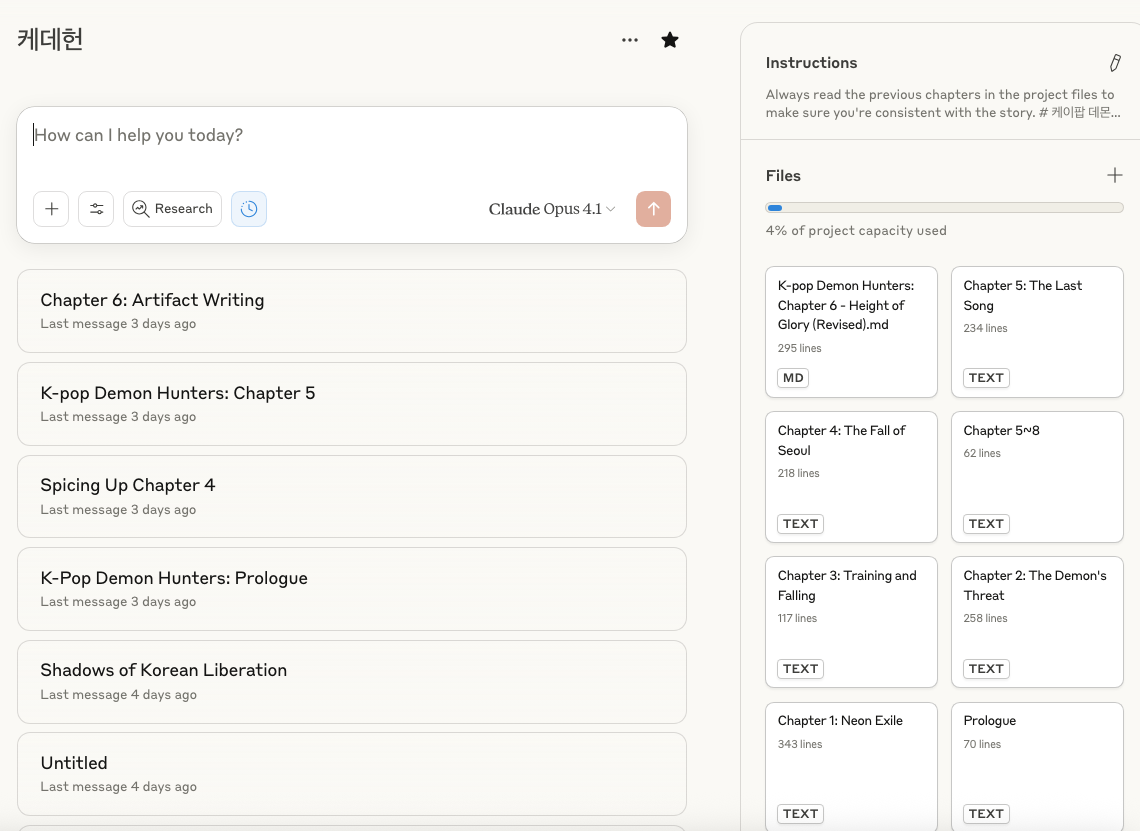1140x831 pixels.
Task: Add a project file via the plus icon
Action: point(1114,175)
